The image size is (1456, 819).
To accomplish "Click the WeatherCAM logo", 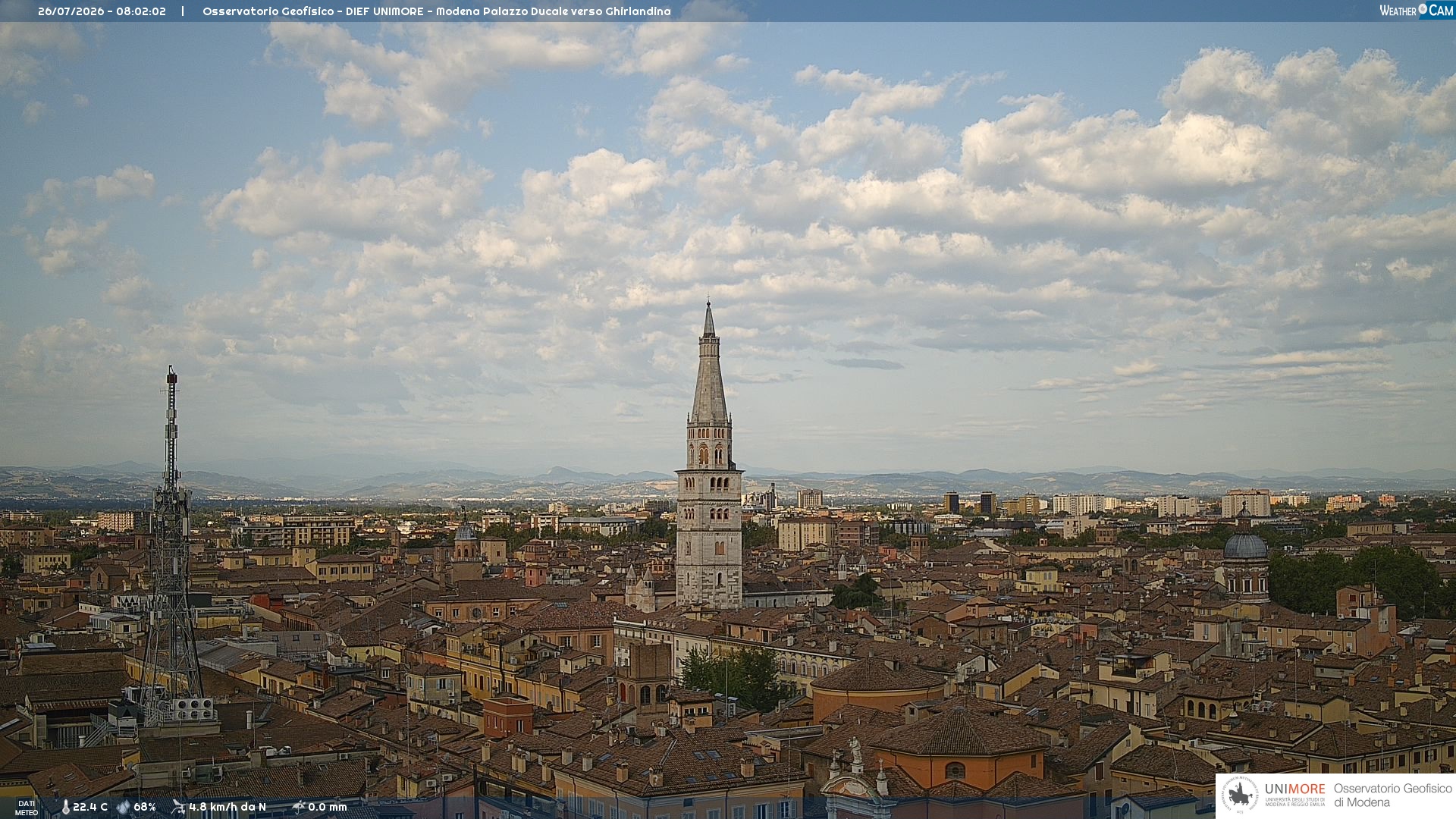I will (x=1417, y=11).
